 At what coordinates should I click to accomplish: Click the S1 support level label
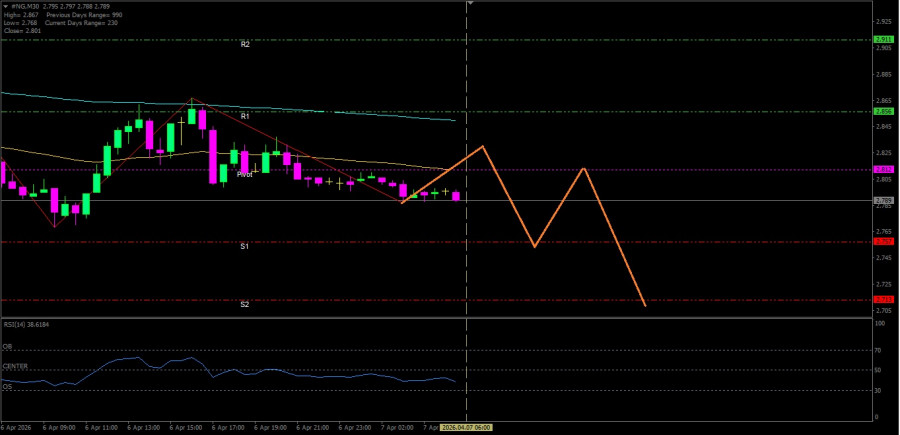245,246
